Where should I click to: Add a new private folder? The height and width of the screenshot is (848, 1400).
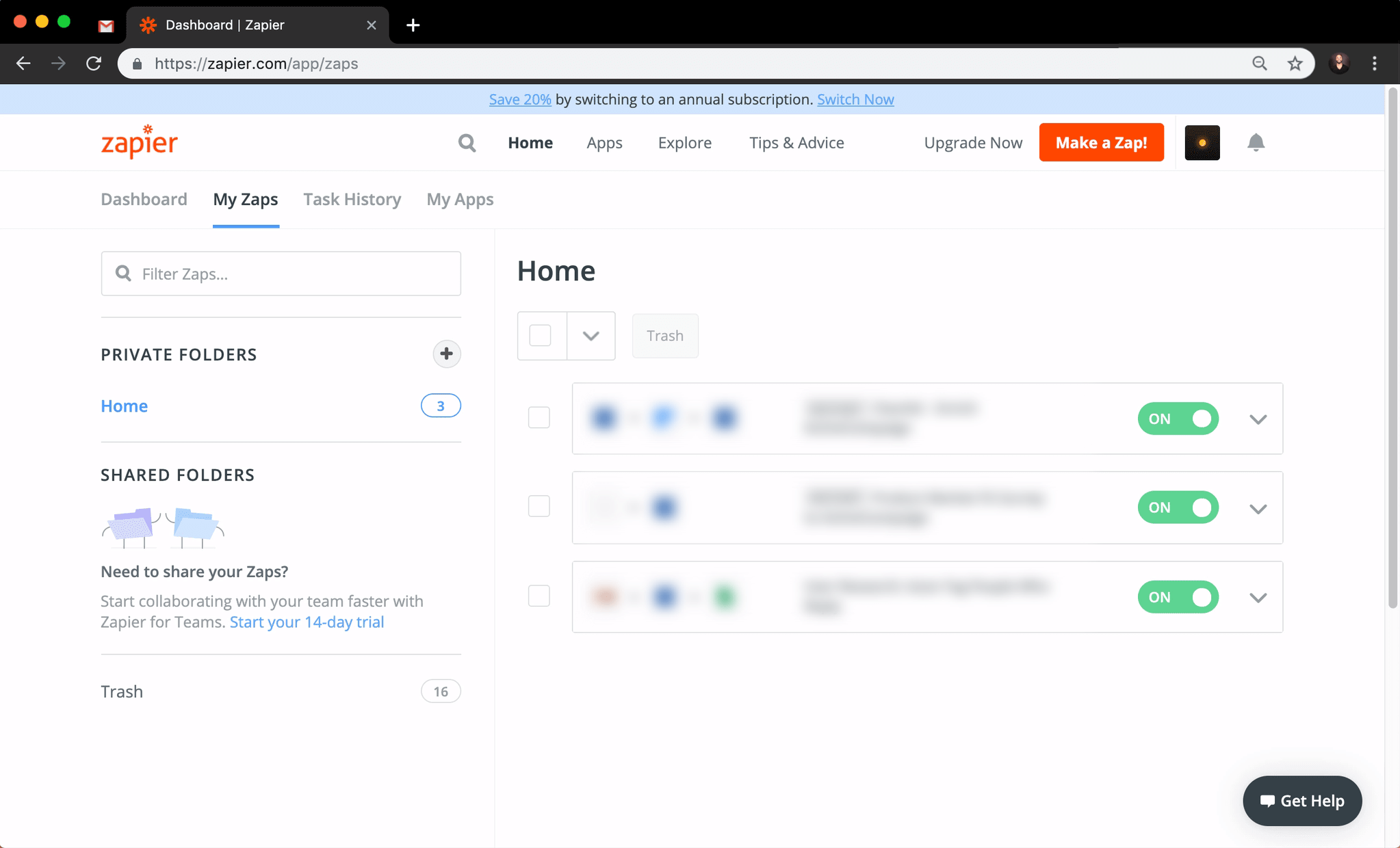tap(446, 354)
